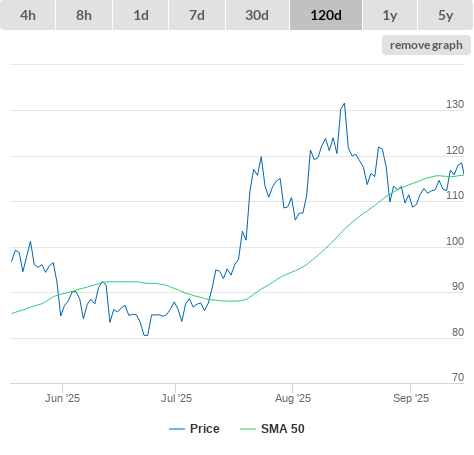Click the 100 y-axis value label
The width and height of the screenshot is (474, 455).
[455, 241]
